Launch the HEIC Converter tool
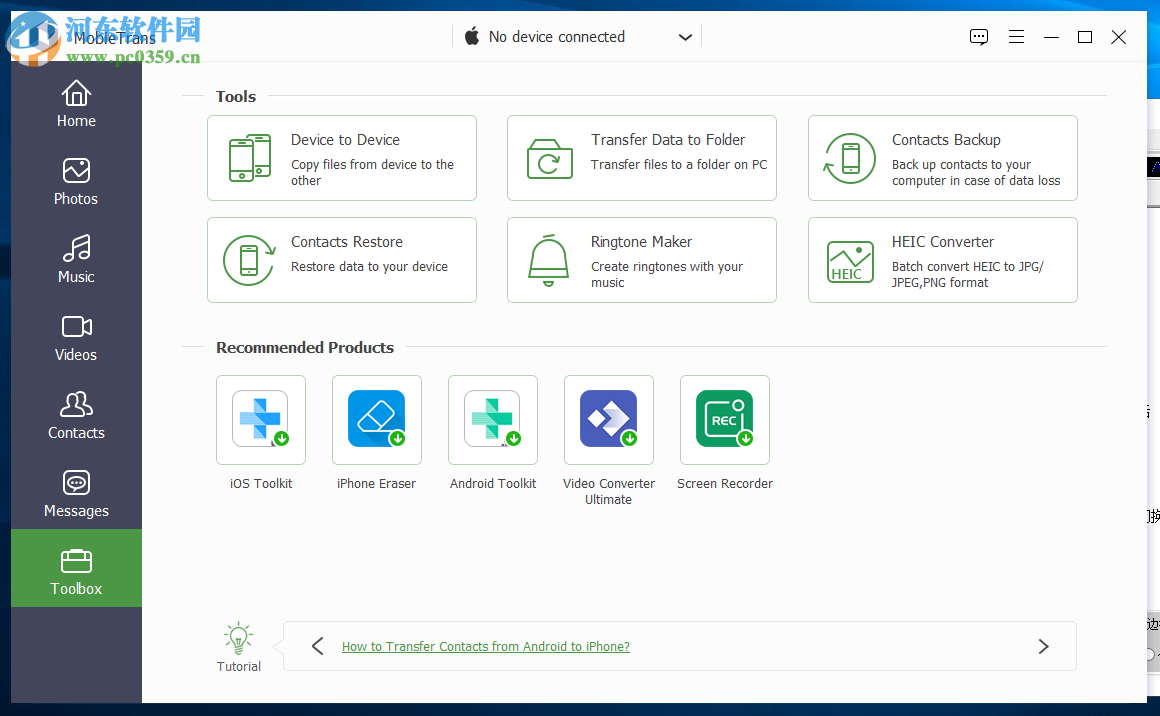 pos(941,260)
